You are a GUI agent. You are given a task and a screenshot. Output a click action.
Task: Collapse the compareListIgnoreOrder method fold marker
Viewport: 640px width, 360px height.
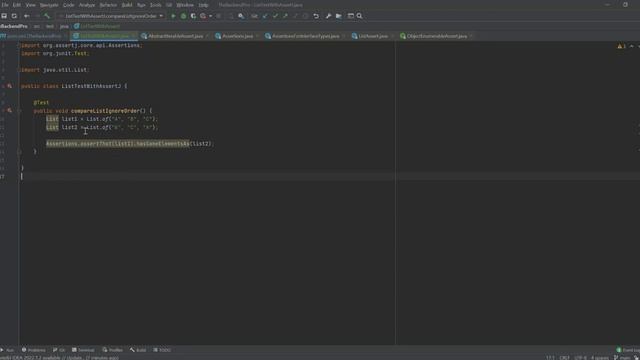click(19, 111)
